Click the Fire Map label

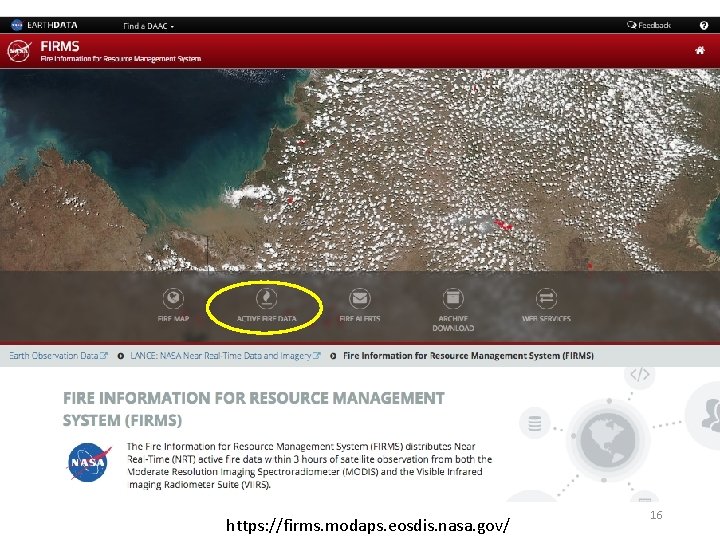coord(173,318)
